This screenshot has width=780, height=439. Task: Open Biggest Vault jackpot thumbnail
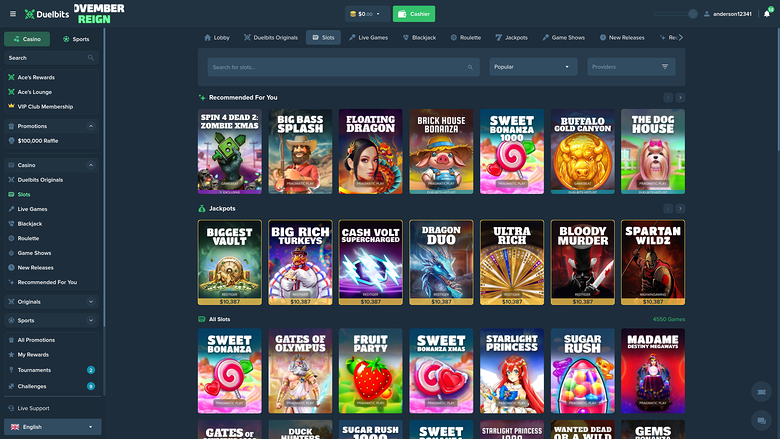click(229, 263)
